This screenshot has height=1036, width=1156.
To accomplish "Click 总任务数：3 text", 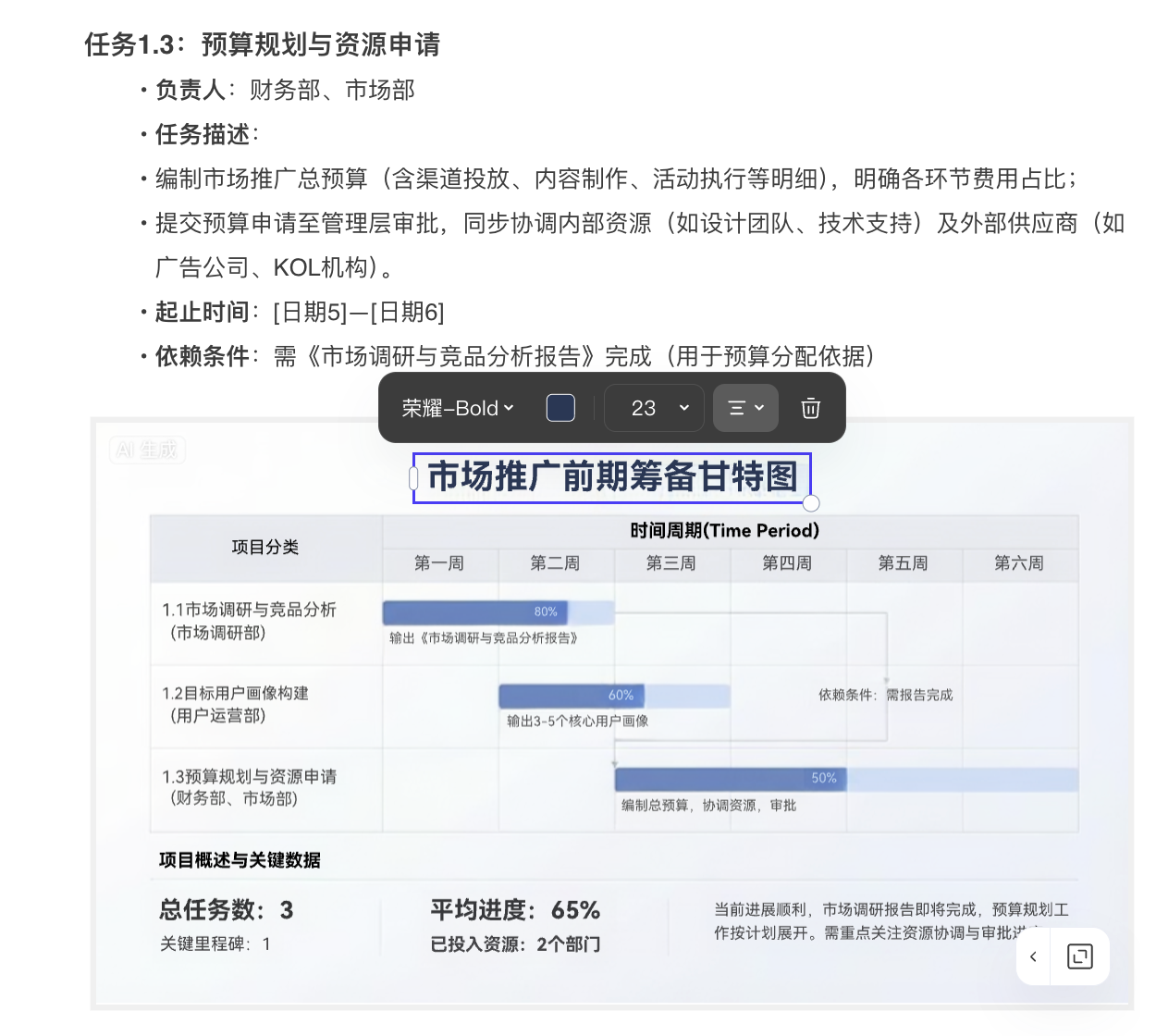I will coord(227,910).
